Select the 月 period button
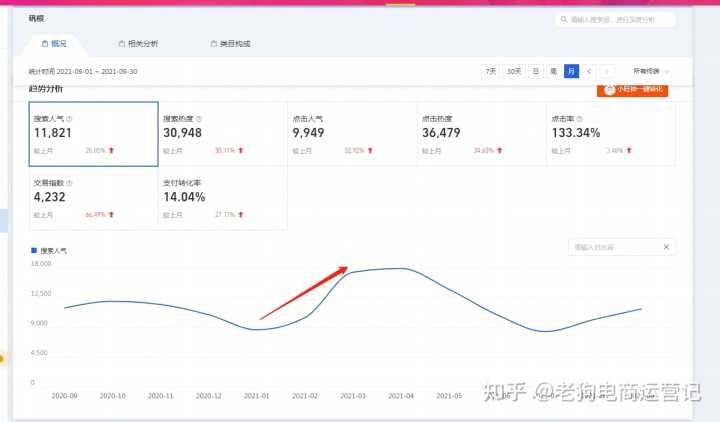The image size is (720, 422). click(x=571, y=71)
